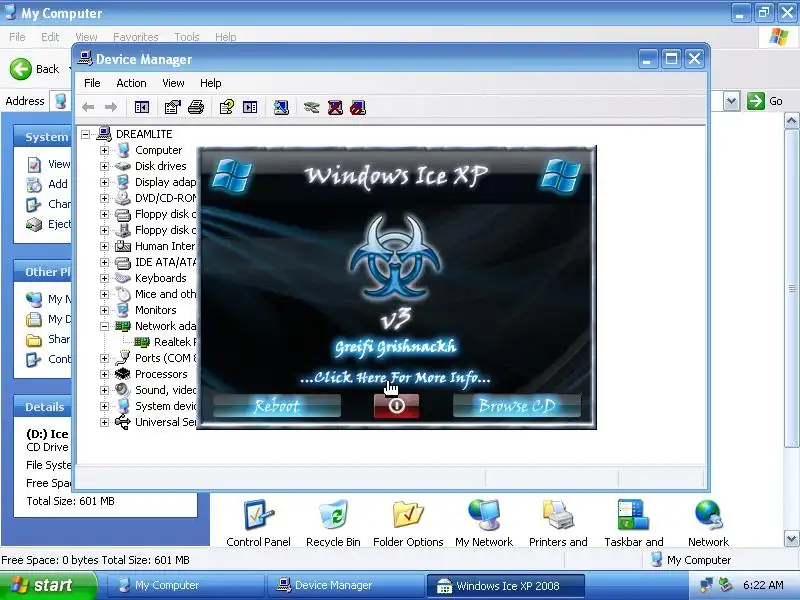
Task: Click the left Windows flag logo on splash
Action: [x=232, y=175]
